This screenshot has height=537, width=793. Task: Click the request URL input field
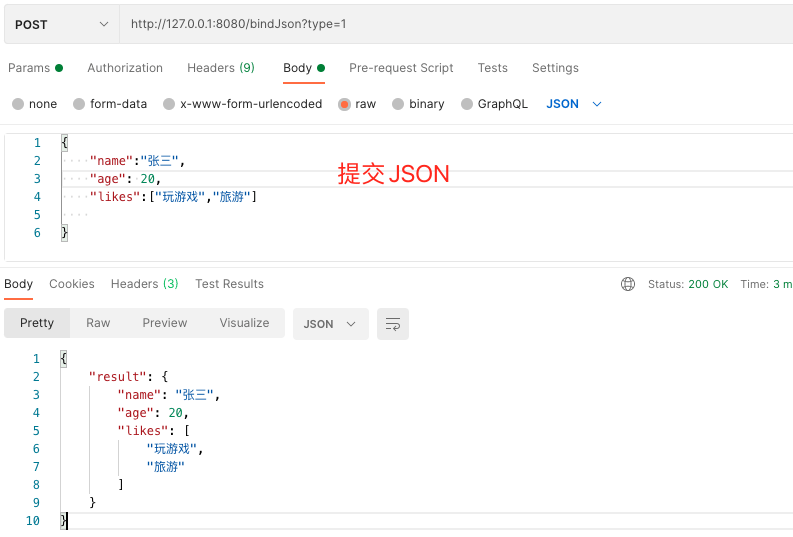coord(450,24)
